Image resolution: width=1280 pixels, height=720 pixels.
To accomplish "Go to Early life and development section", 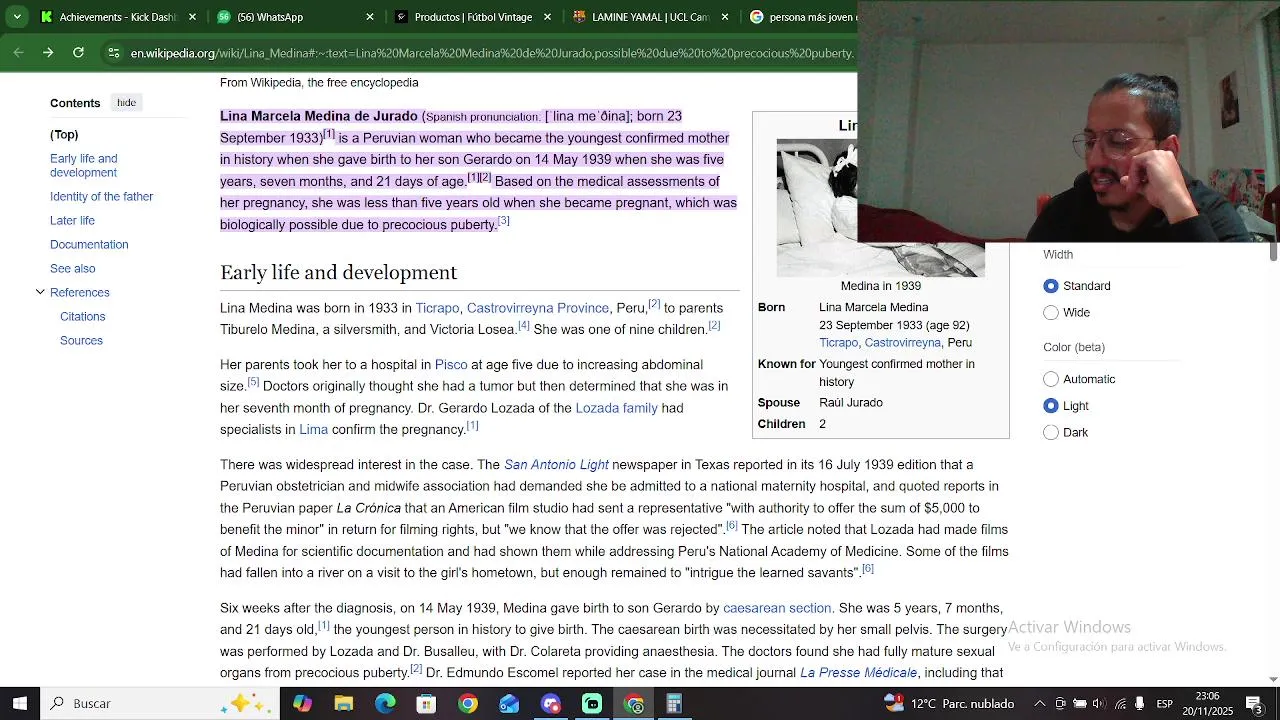I will pyautogui.click(x=84, y=165).
